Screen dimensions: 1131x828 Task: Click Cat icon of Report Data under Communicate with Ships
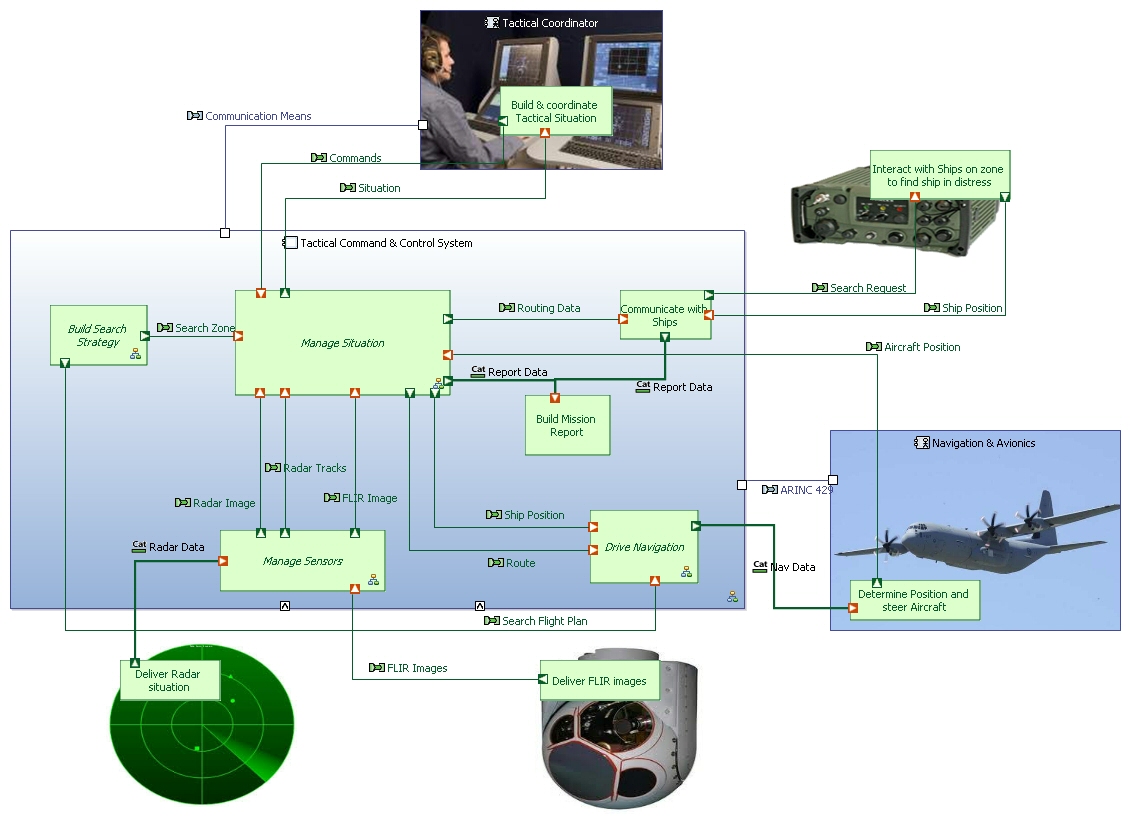point(643,387)
